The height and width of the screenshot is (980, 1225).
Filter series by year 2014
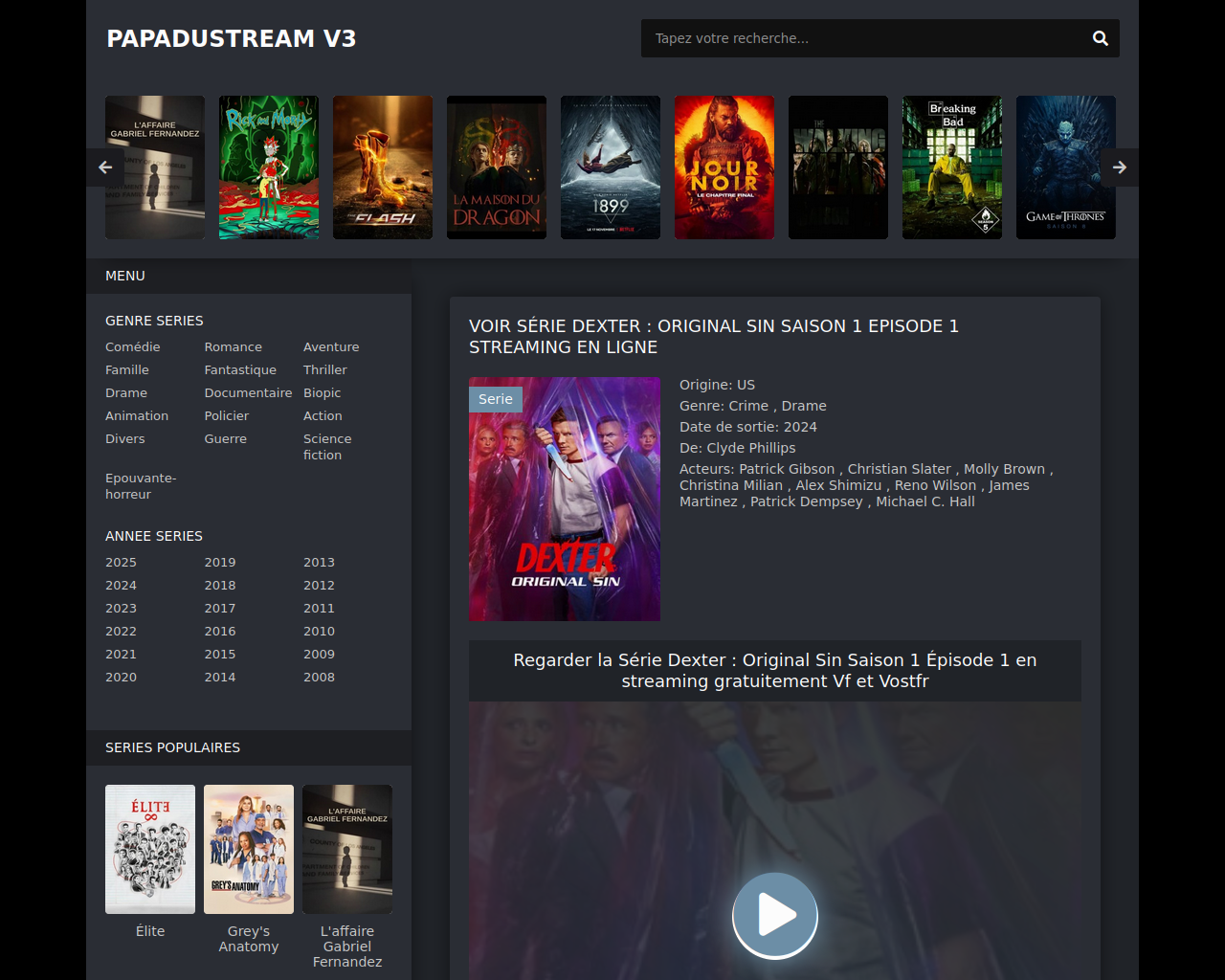[x=220, y=677]
